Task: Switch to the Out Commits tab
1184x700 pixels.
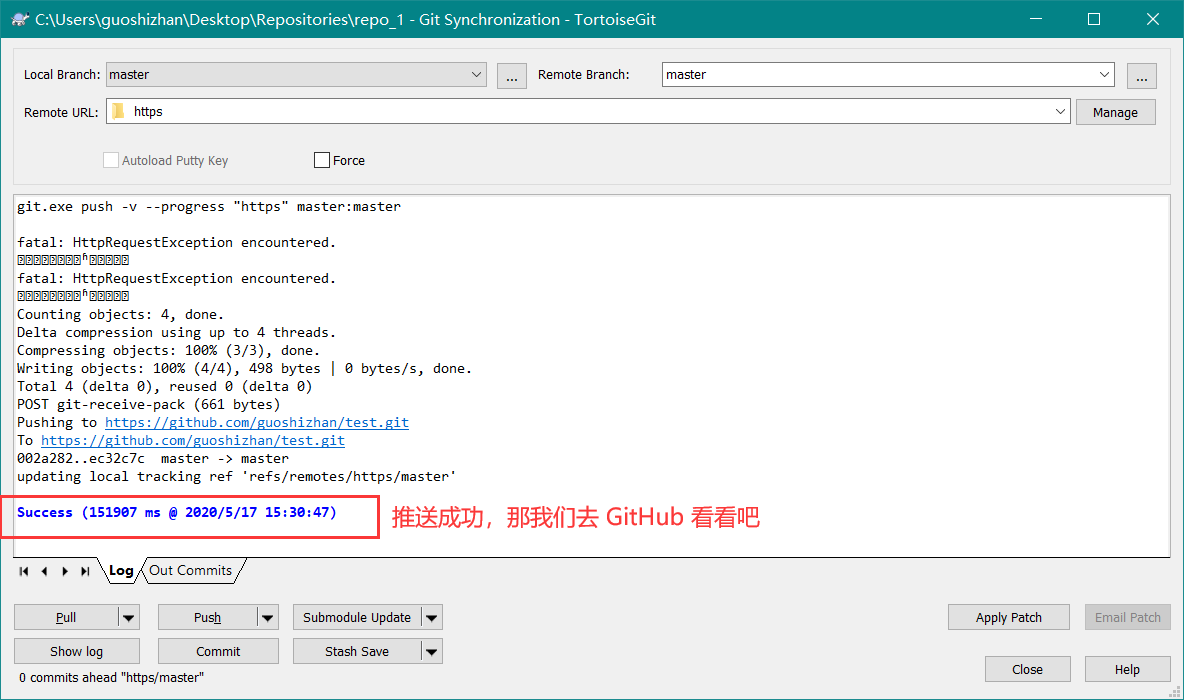Action: 191,570
